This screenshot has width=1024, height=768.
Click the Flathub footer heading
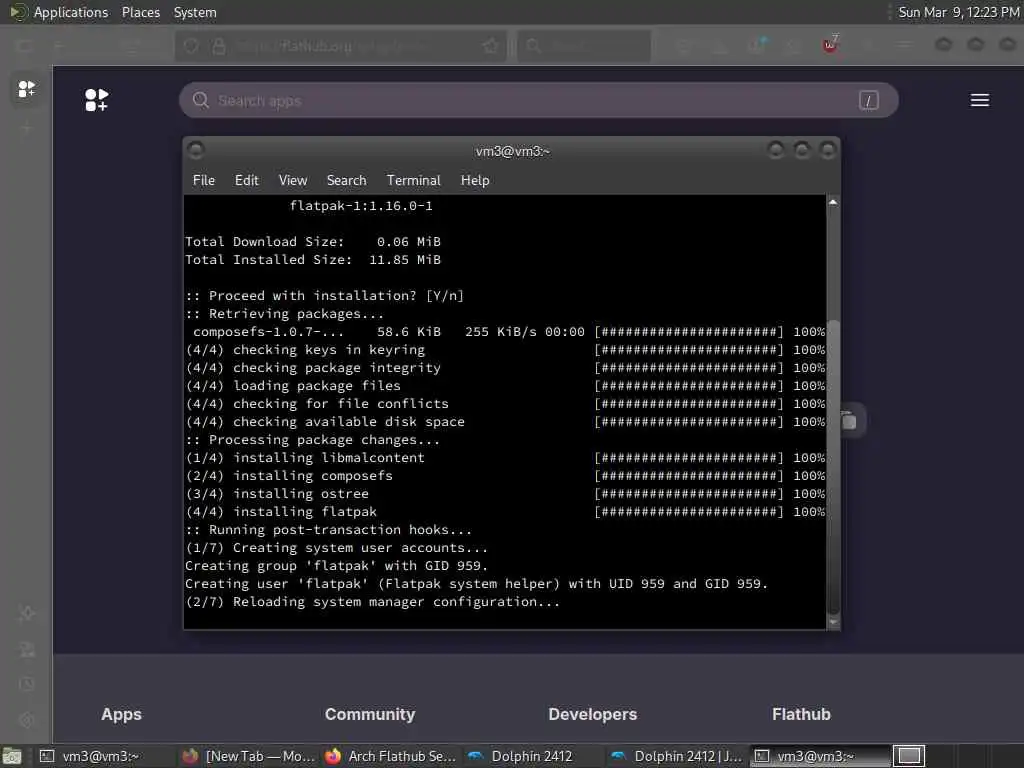(801, 714)
